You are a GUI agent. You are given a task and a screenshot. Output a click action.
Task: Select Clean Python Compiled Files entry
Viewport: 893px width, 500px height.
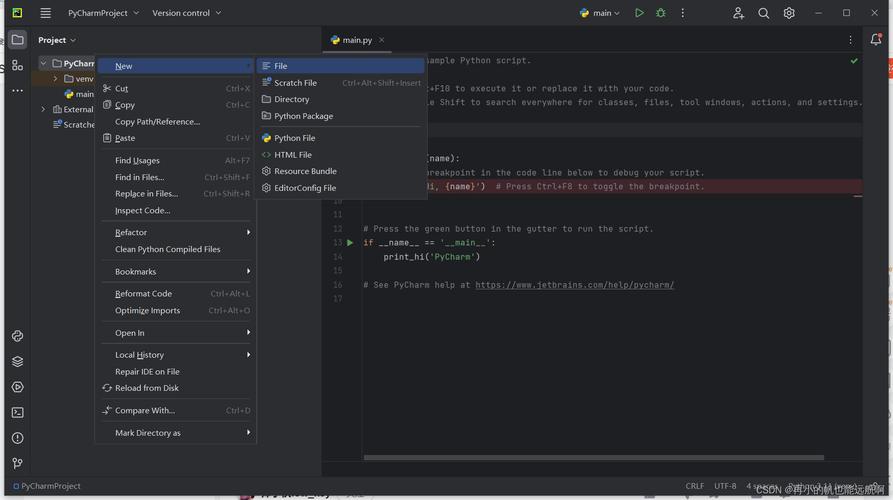click(177, 249)
